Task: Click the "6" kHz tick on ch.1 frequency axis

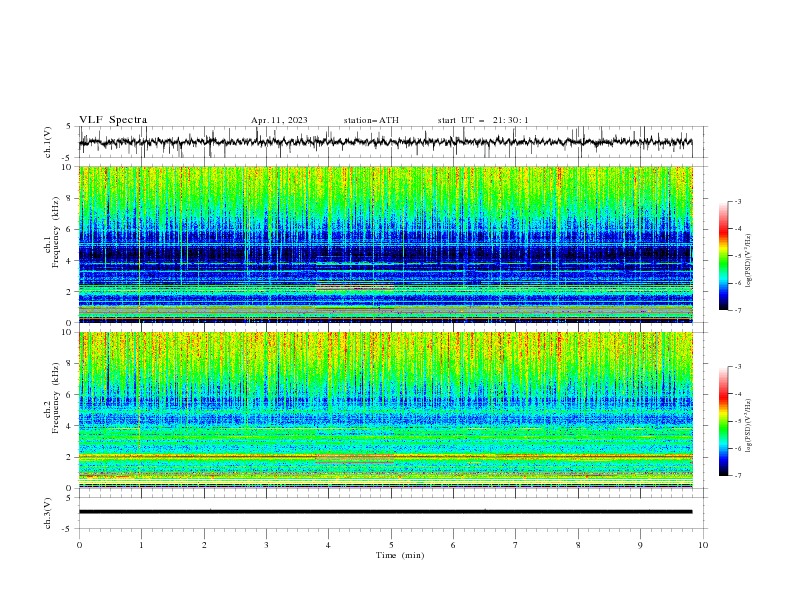Action: pyautogui.click(x=71, y=229)
